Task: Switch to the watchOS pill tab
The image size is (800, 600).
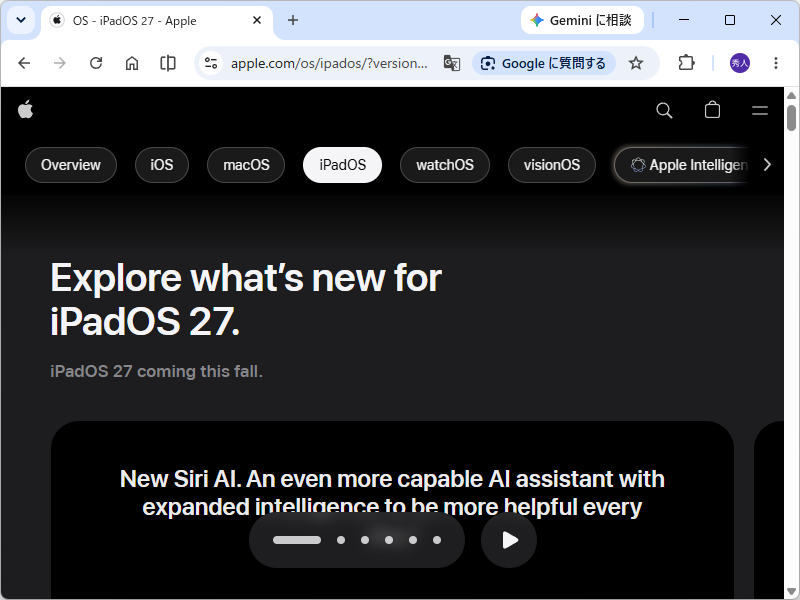Action: pyautogui.click(x=445, y=165)
